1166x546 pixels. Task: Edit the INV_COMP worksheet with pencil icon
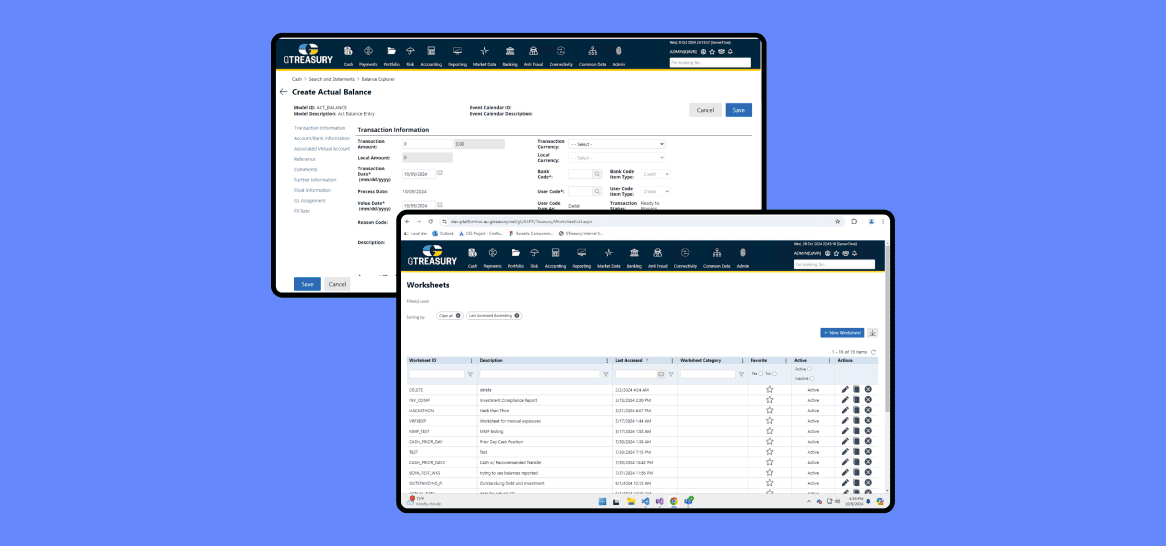(x=845, y=400)
